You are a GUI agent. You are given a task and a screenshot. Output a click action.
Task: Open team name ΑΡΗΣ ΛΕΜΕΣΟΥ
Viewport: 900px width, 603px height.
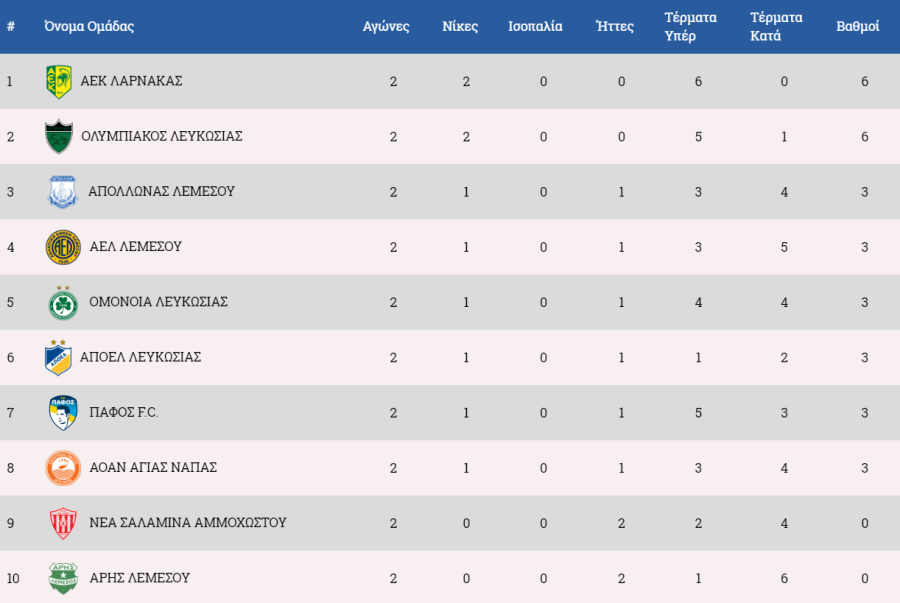139,578
